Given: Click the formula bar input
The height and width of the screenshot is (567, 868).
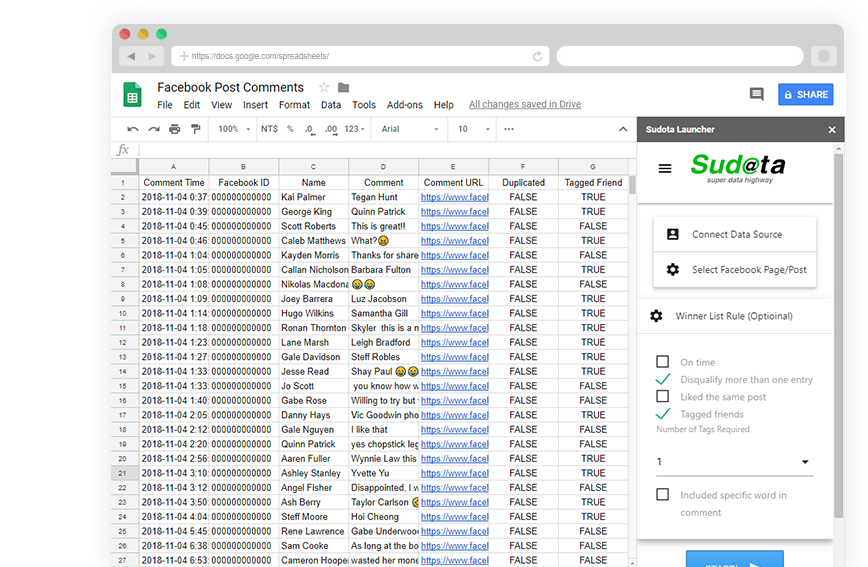Looking at the screenshot, I should tap(386, 150).
